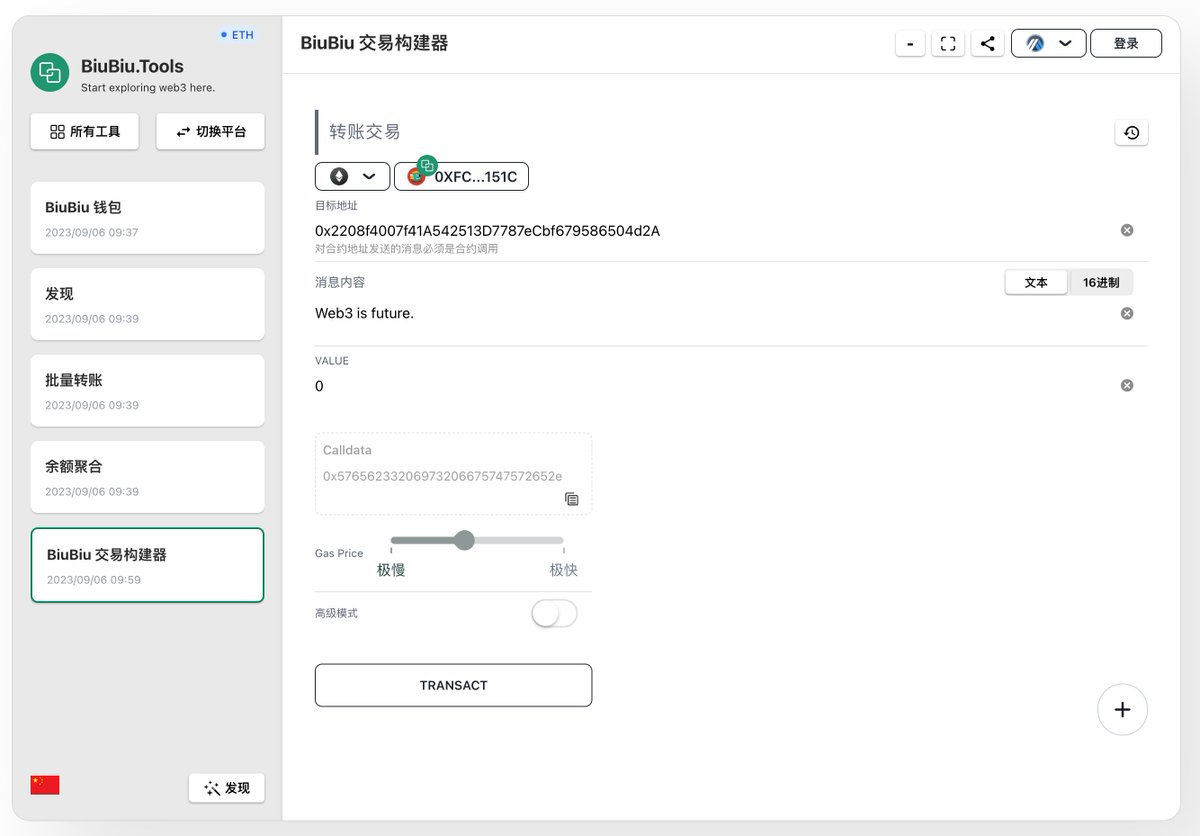Image resolution: width=1200 pixels, height=836 pixels.
Task: Switch message format to 16进制
Action: tap(1101, 283)
